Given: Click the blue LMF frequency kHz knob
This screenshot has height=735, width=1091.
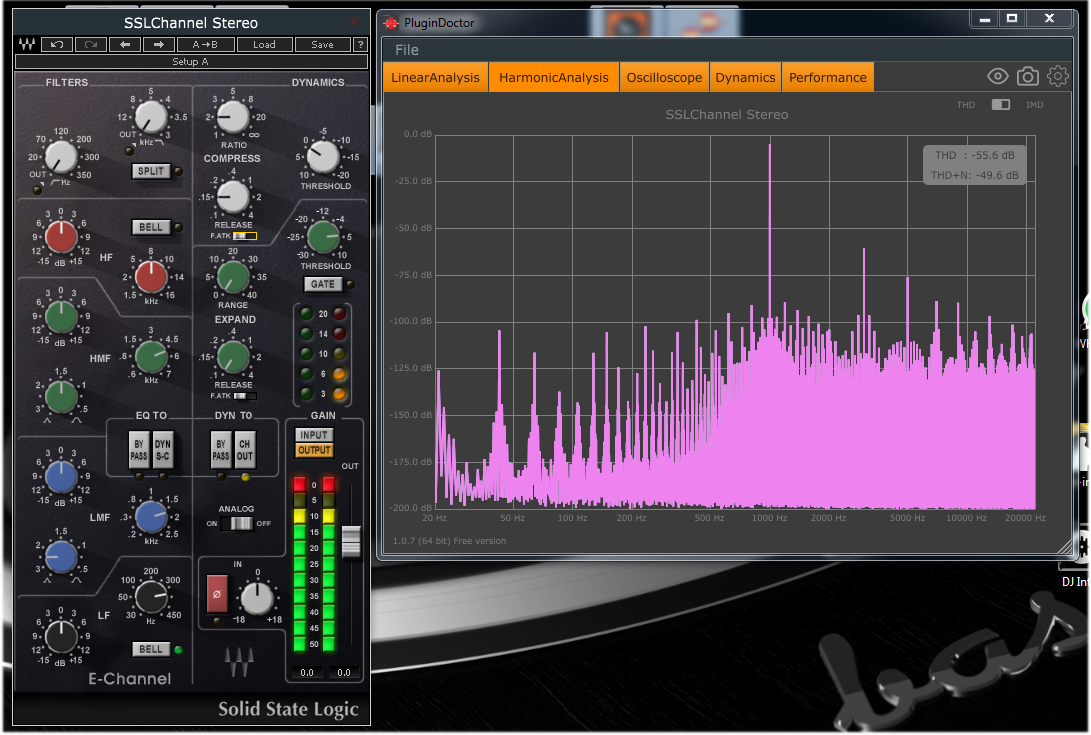Looking at the screenshot, I should click(150, 518).
